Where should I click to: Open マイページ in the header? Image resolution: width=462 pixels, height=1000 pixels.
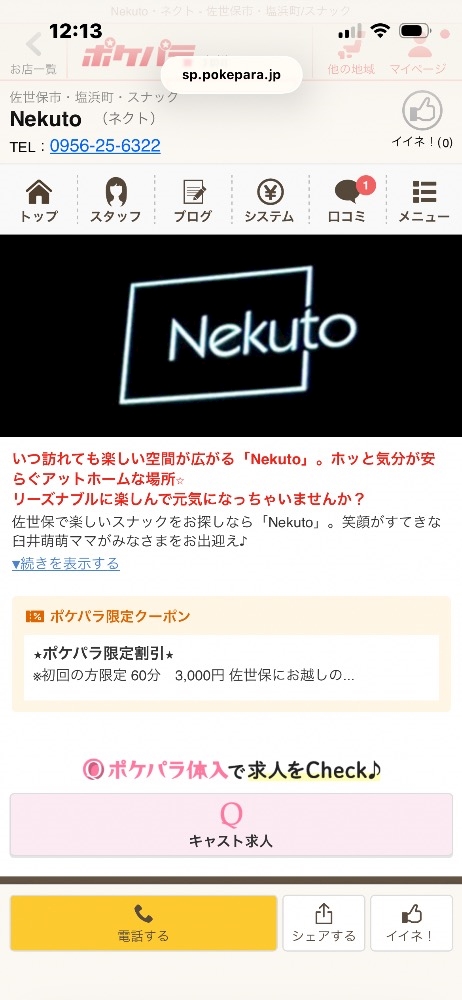click(x=418, y=54)
